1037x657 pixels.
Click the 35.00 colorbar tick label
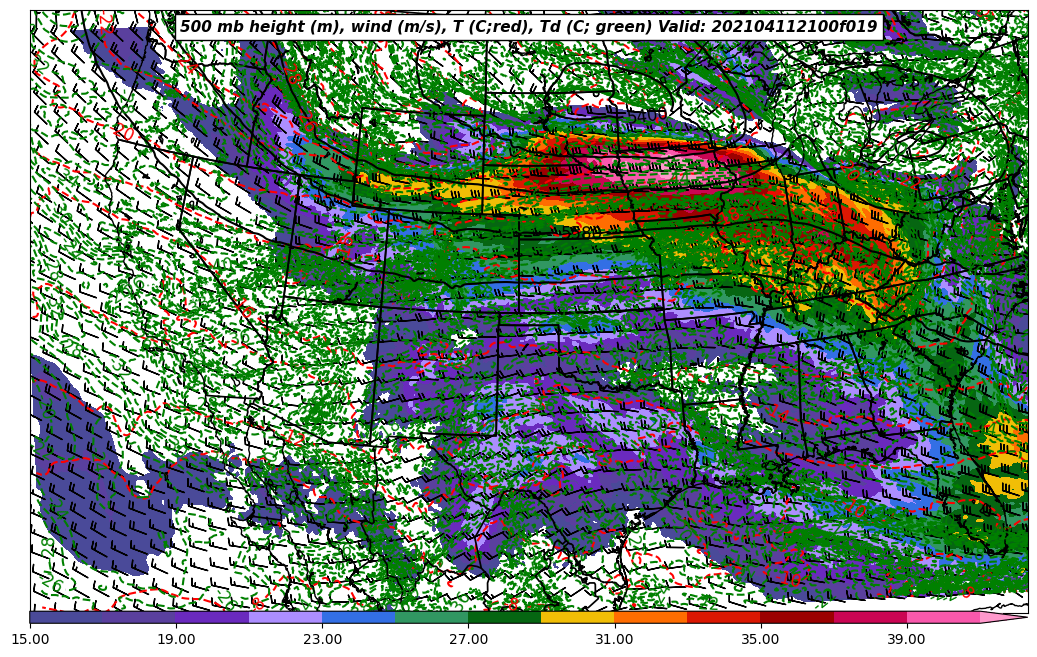click(x=760, y=637)
